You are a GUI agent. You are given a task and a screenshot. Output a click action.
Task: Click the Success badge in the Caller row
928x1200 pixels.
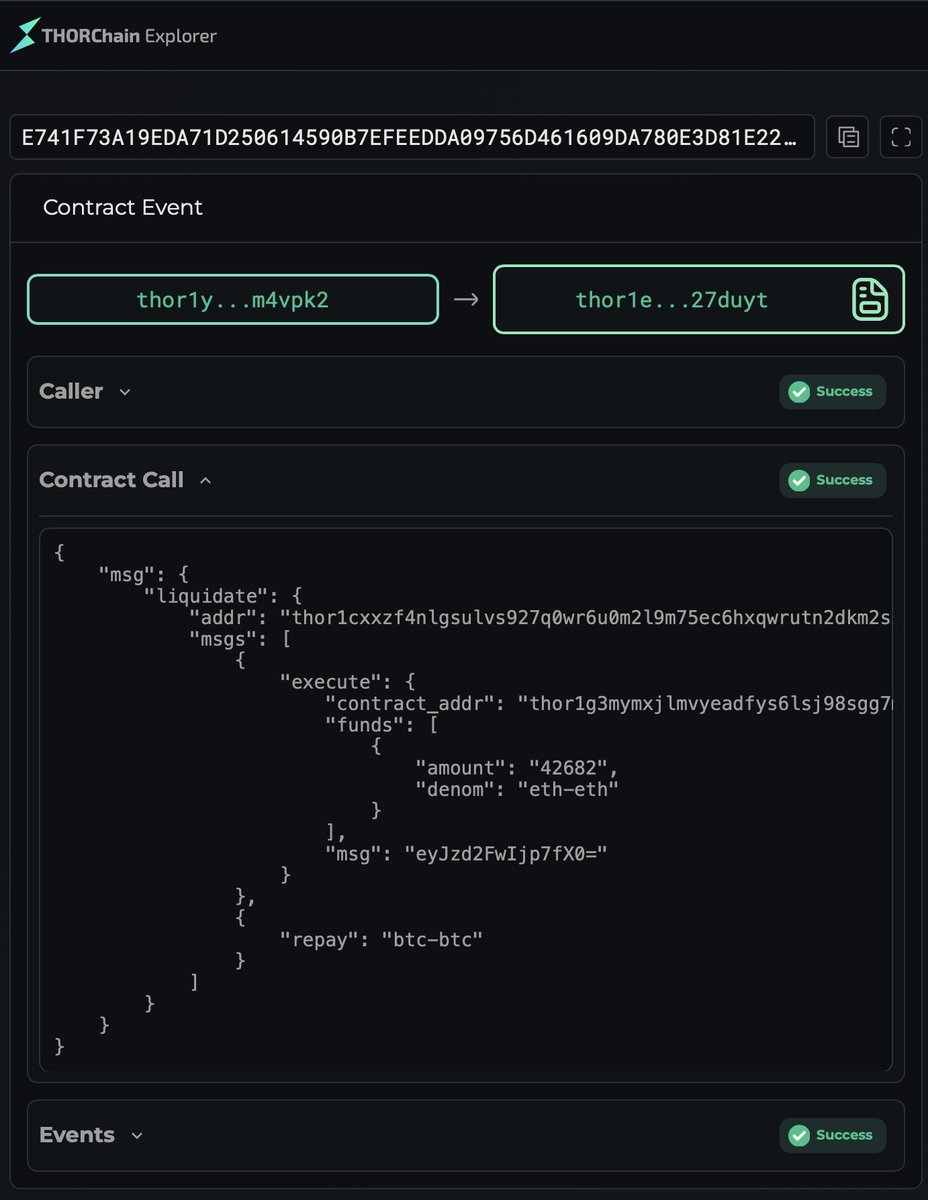pyautogui.click(x=833, y=392)
